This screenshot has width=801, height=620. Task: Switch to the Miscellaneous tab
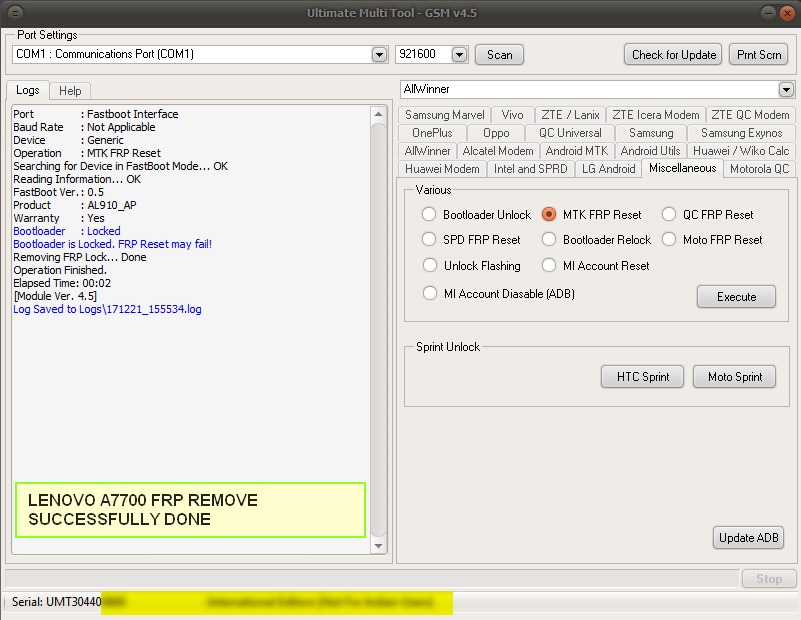click(682, 168)
